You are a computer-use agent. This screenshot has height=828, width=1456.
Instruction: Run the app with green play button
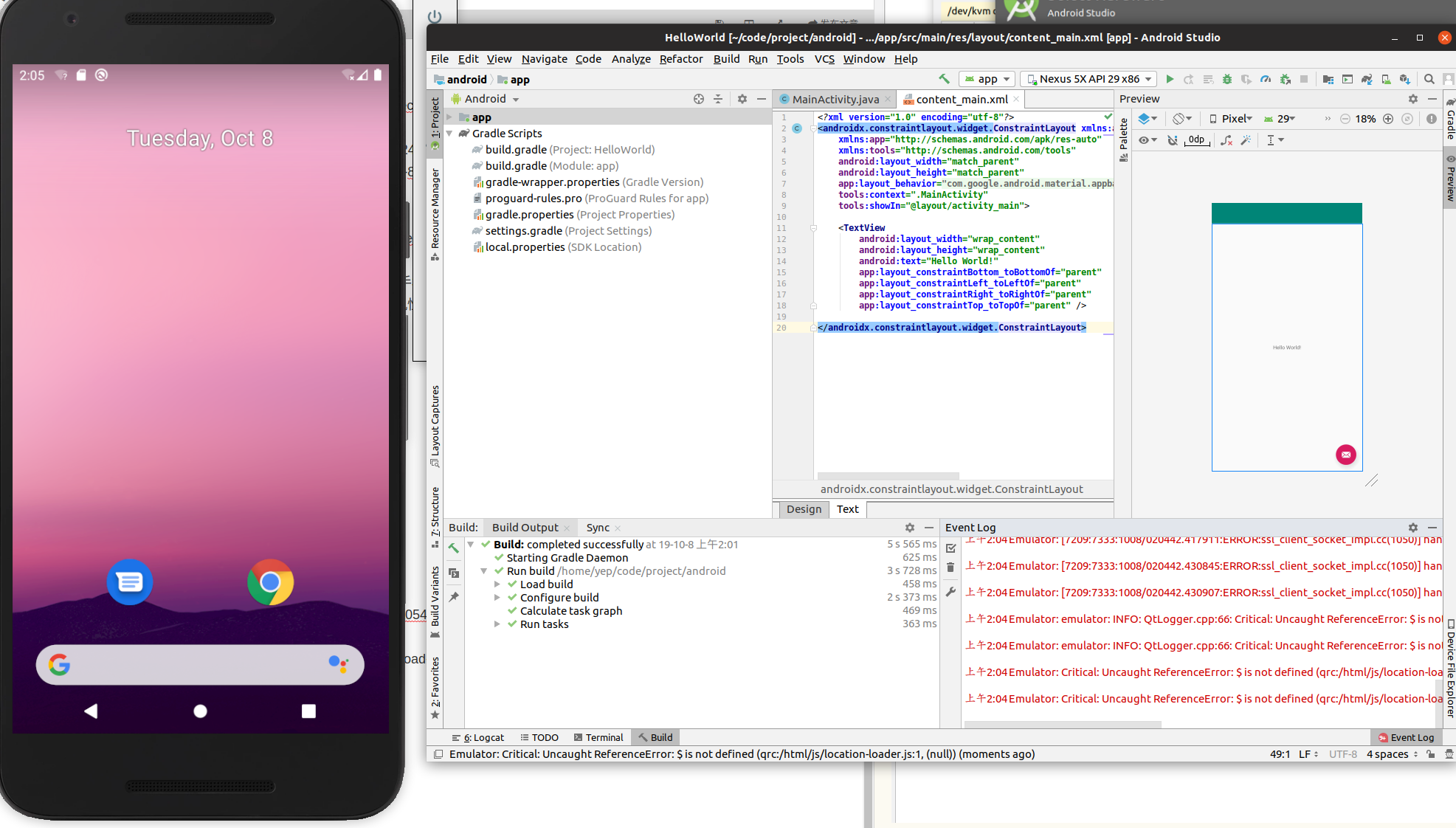pos(1170,79)
